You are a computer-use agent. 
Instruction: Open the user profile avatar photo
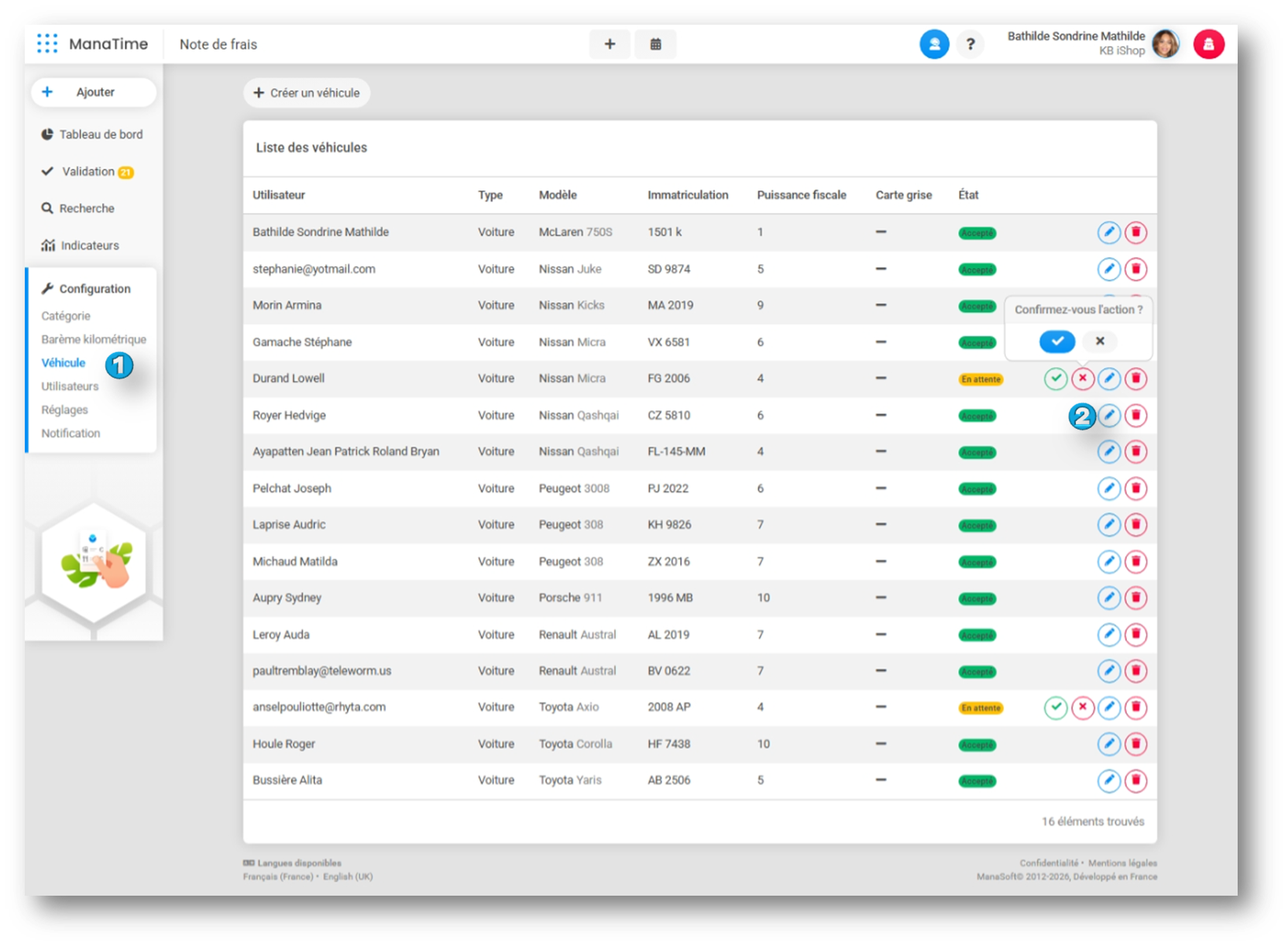pyautogui.click(x=1165, y=44)
